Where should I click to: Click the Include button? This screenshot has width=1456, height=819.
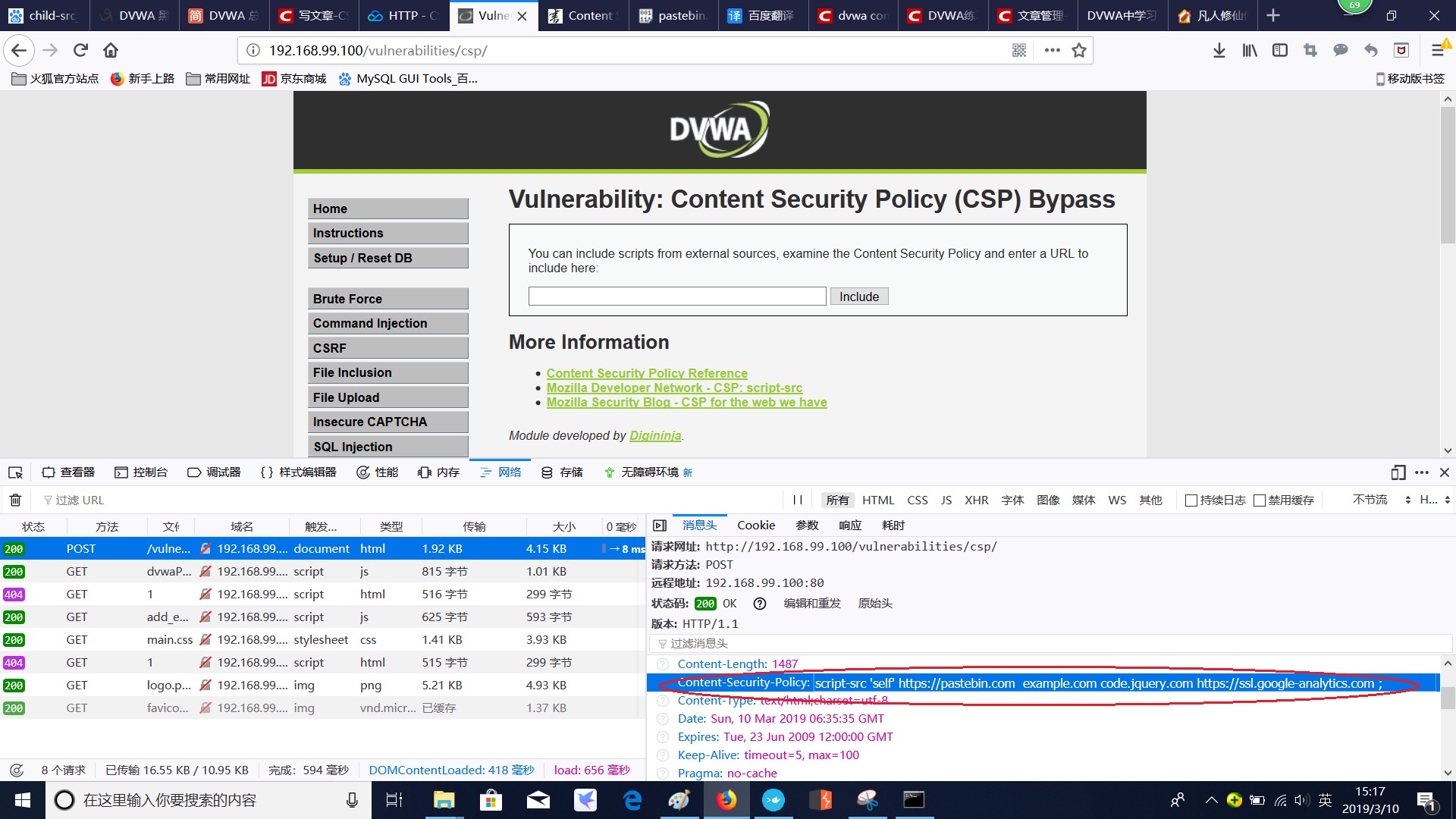tap(858, 296)
